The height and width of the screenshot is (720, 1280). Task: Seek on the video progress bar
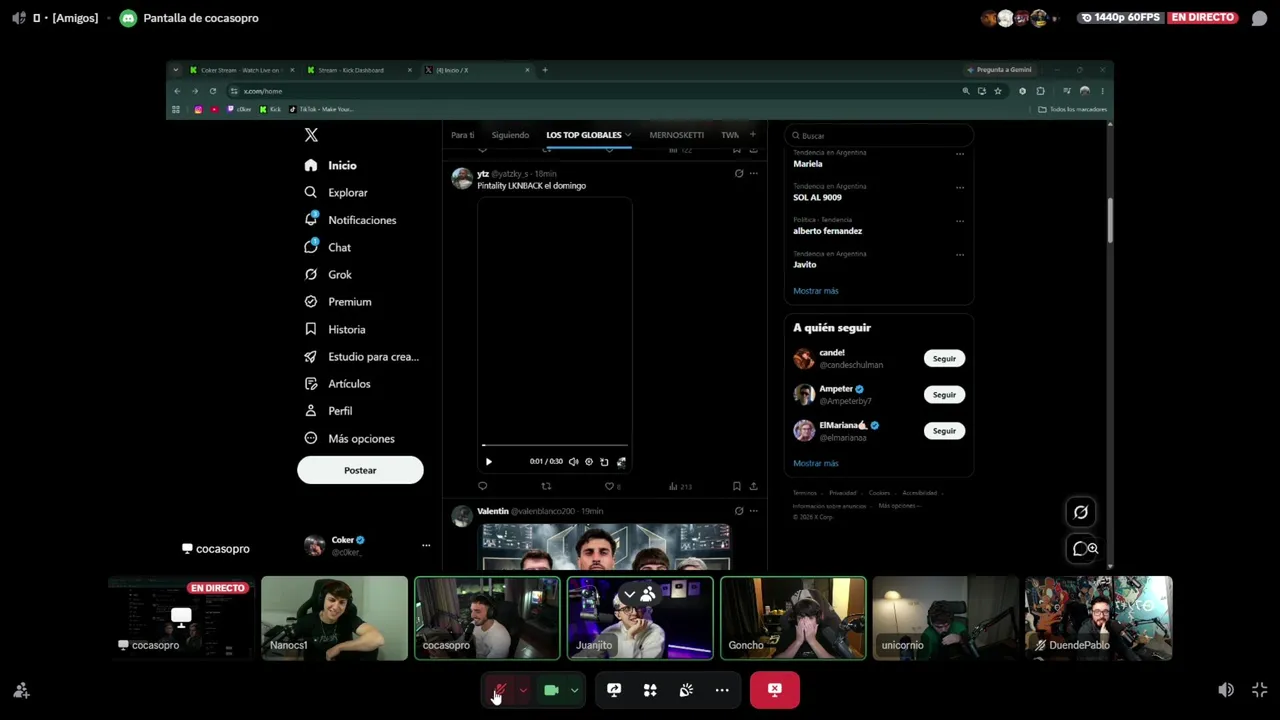[555, 445]
